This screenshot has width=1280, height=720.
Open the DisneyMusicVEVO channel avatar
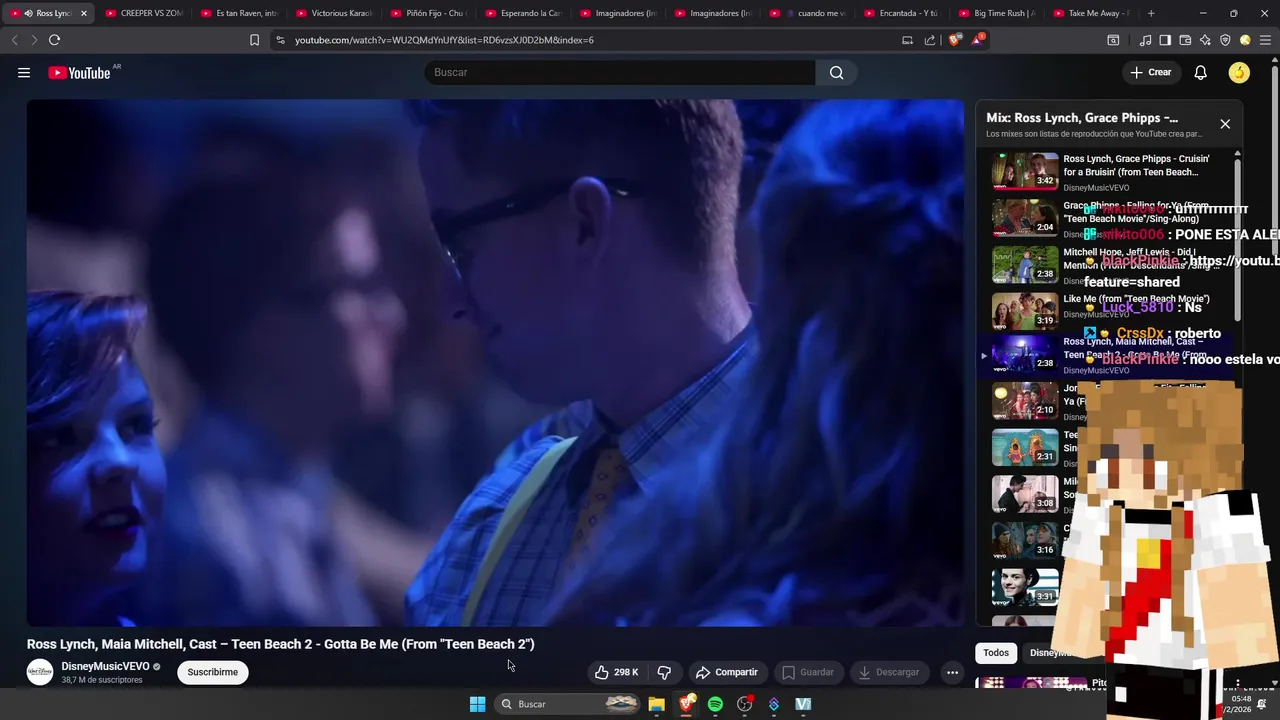click(40, 672)
